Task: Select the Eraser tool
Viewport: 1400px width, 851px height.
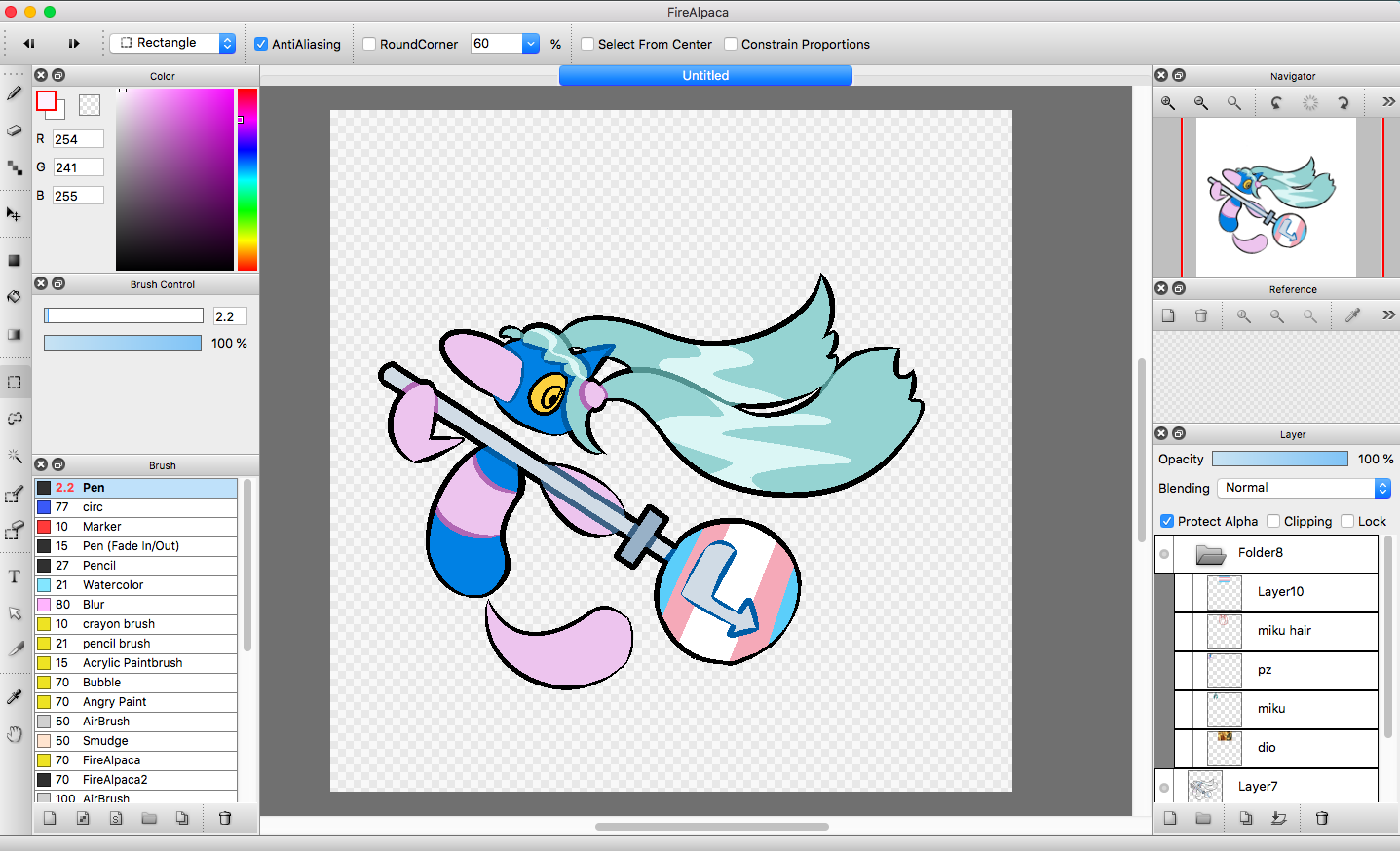Action: (x=14, y=130)
